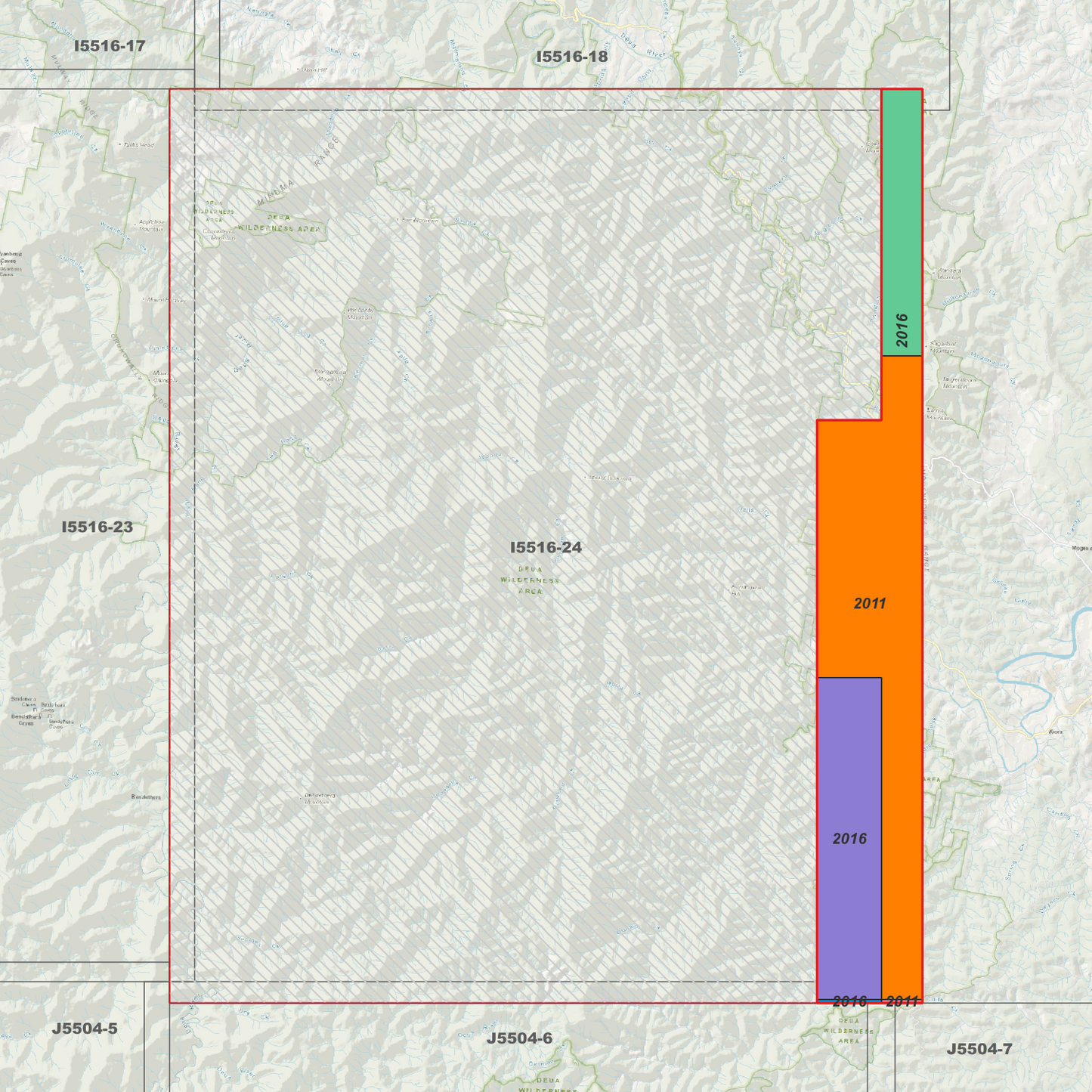The image size is (1092, 1092).
Task: Select the Mogendoura Mountain label
Action: (961, 383)
